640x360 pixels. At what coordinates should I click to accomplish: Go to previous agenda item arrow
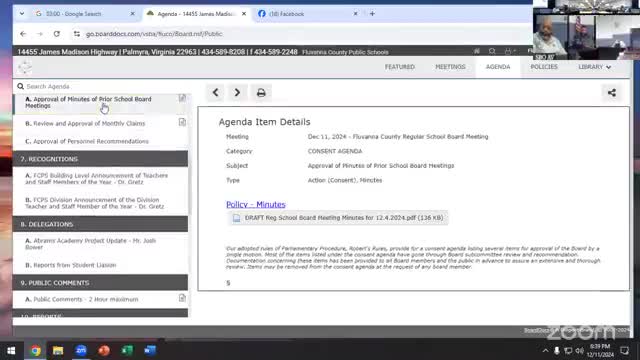tap(216, 93)
